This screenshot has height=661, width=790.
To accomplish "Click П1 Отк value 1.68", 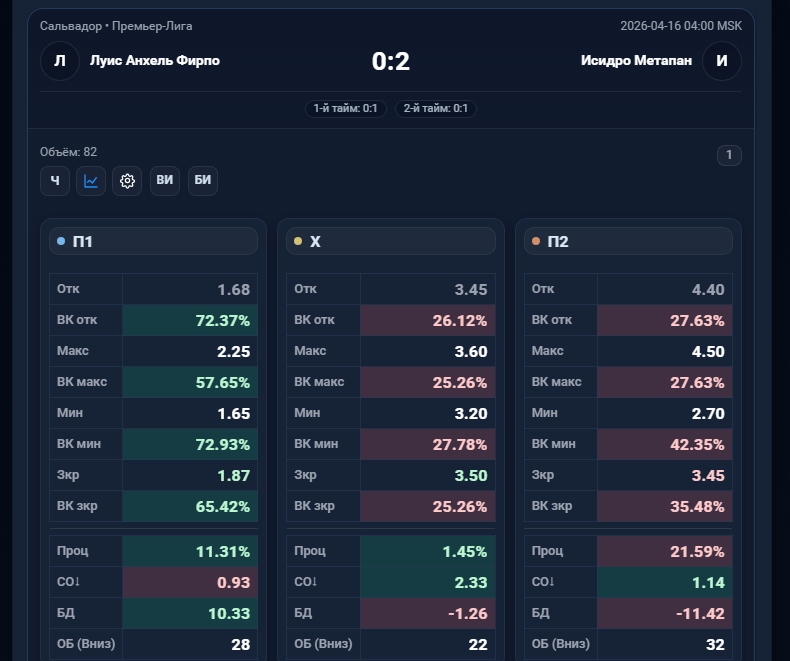I will point(233,289).
